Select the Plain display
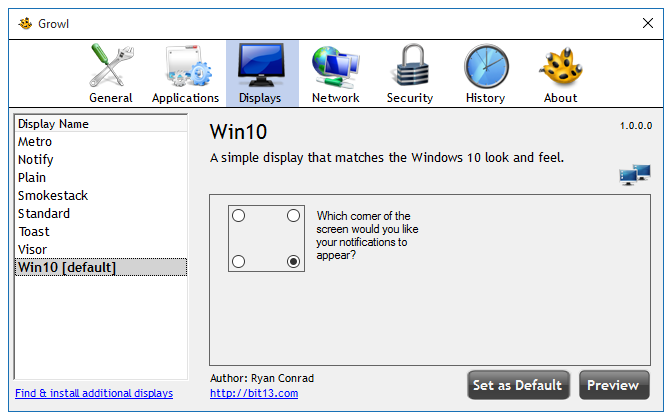Screen dimensions: 669x419 point(101,177)
